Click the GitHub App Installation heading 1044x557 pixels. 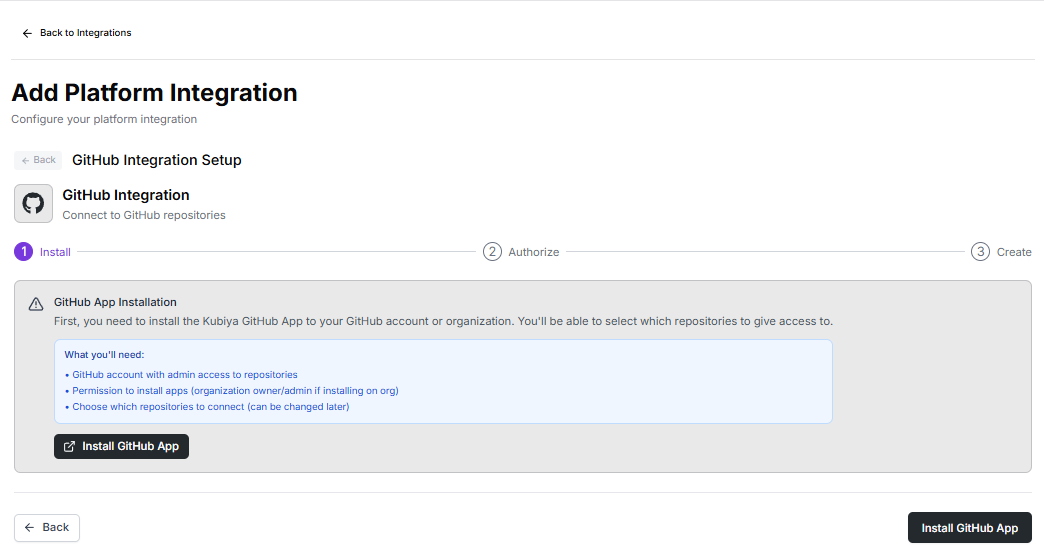click(115, 302)
